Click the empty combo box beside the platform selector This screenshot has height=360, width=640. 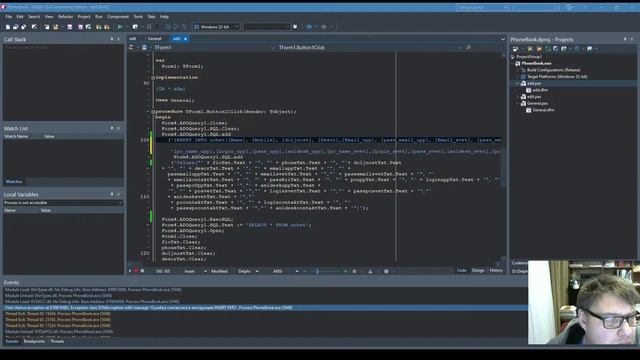click(x=267, y=27)
